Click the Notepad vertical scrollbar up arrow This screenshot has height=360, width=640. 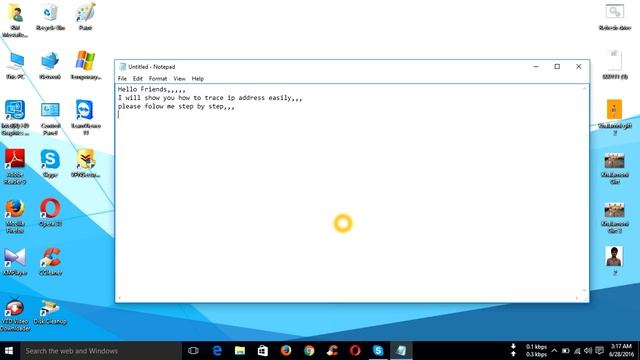click(x=584, y=89)
